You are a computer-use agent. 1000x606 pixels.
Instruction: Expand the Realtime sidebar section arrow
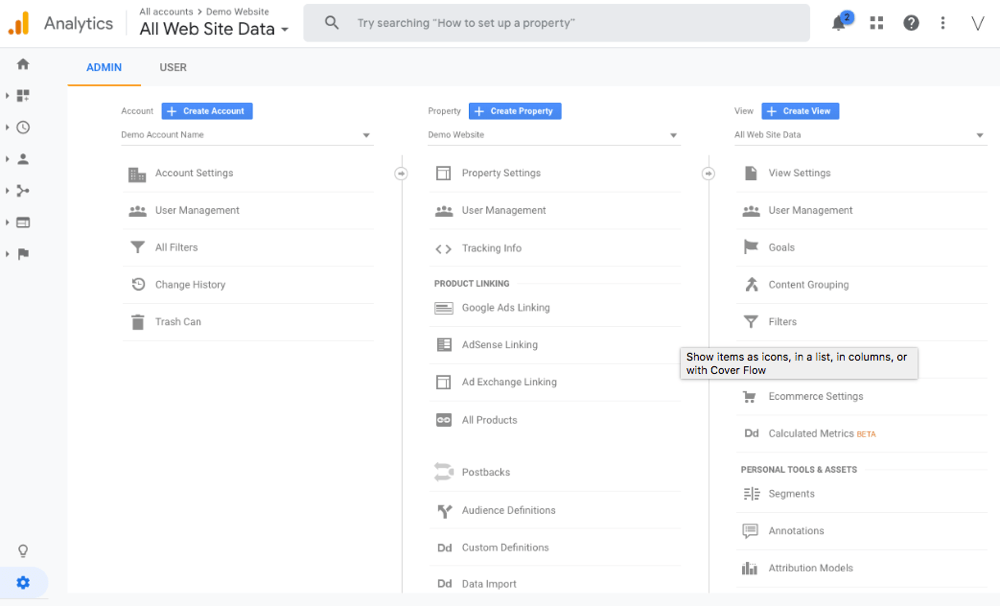[7, 128]
